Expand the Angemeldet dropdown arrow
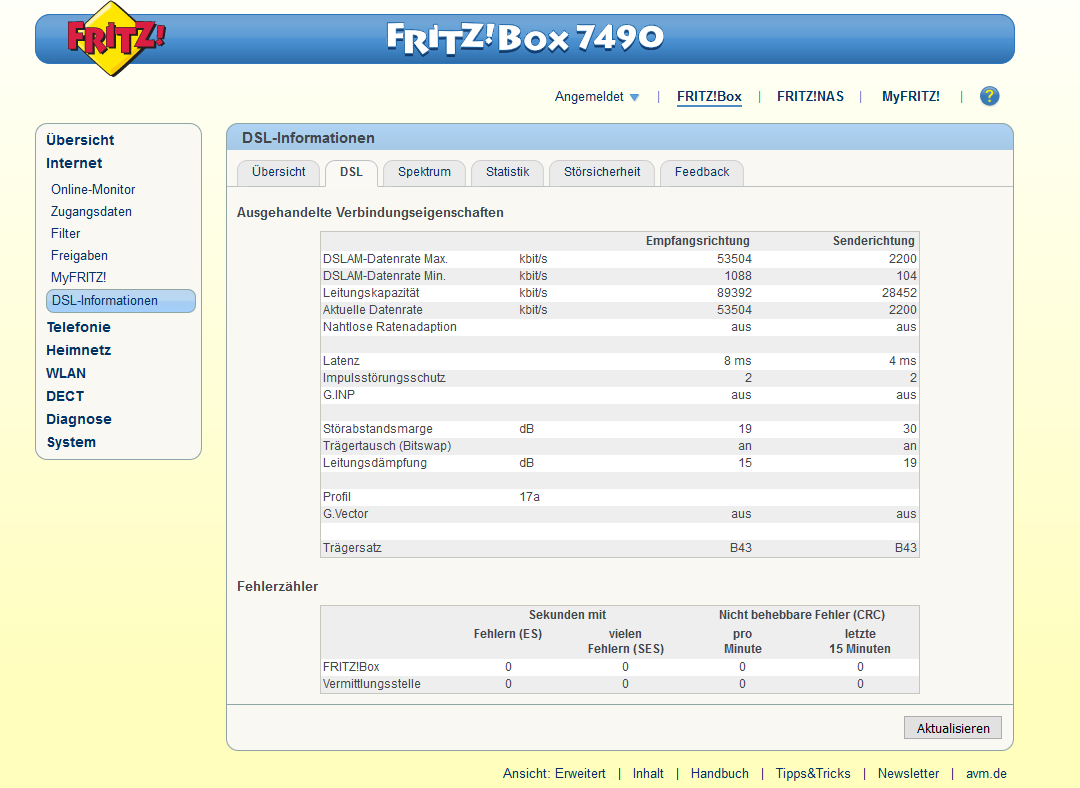The height and width of the screenshot is (788, 1080). click(634, 97)
